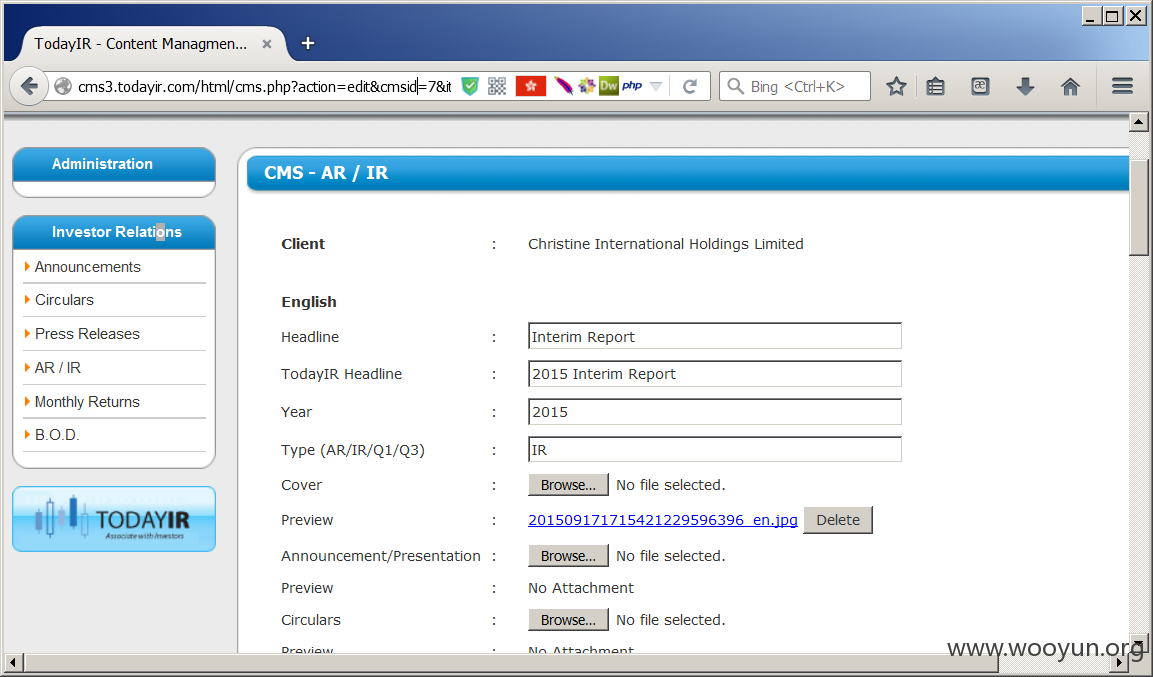Reload the page with the refresh icon
Viewport: 1153px width, 677px height.
click(x=690, y=87)
